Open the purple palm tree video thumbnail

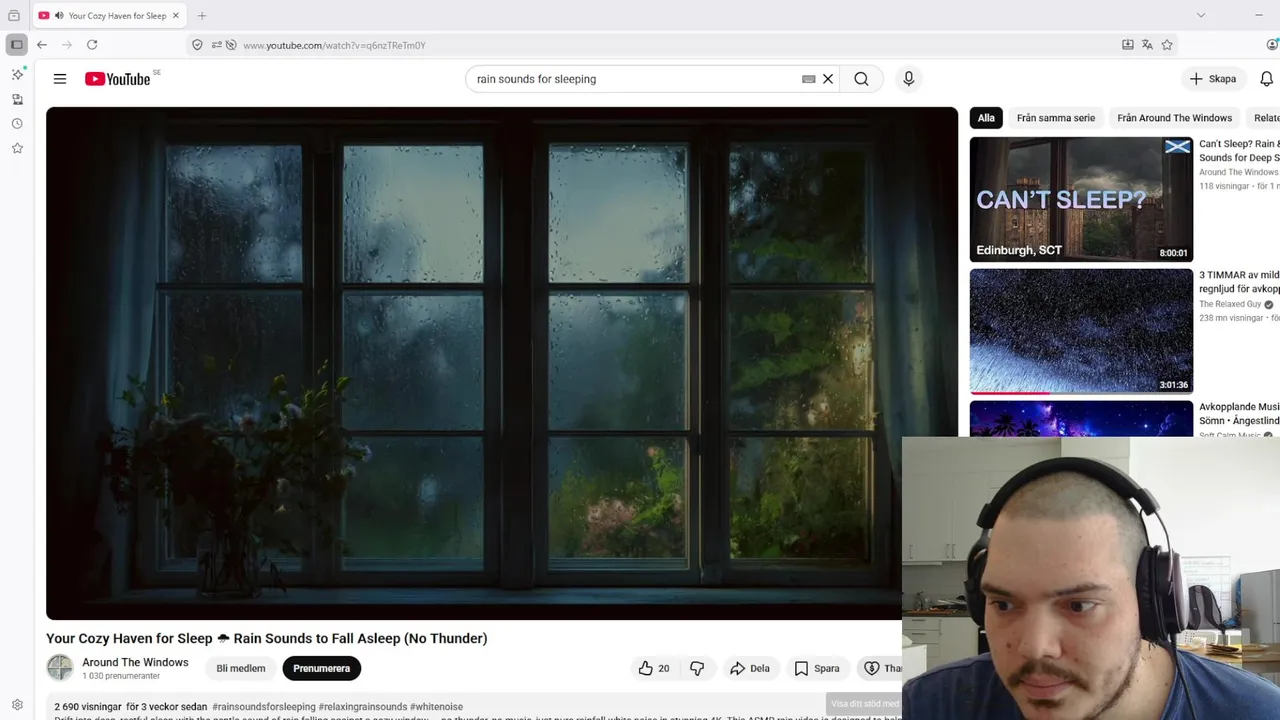point(1081,419)
